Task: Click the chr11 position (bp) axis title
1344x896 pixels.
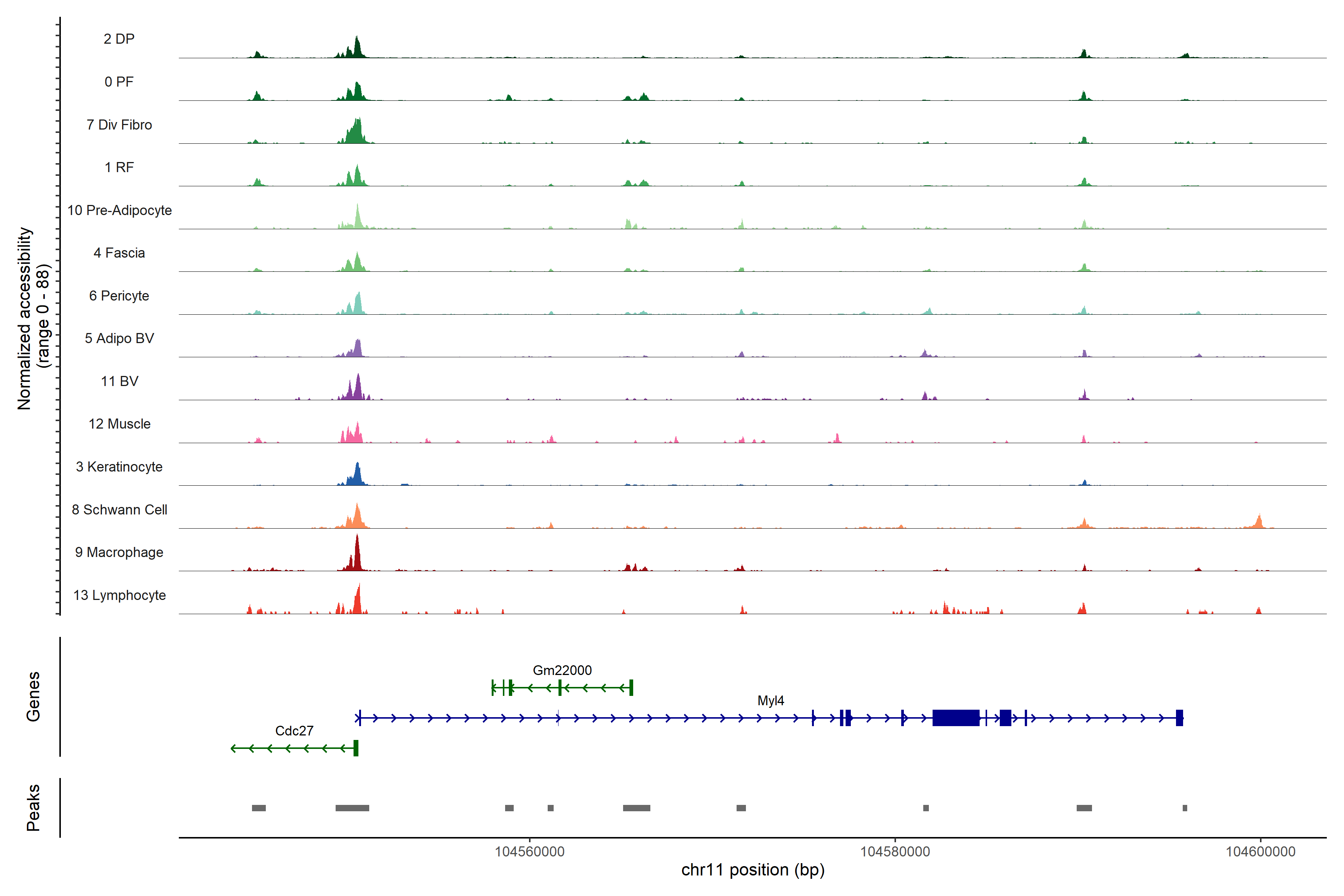Action: tap(753, 870)
